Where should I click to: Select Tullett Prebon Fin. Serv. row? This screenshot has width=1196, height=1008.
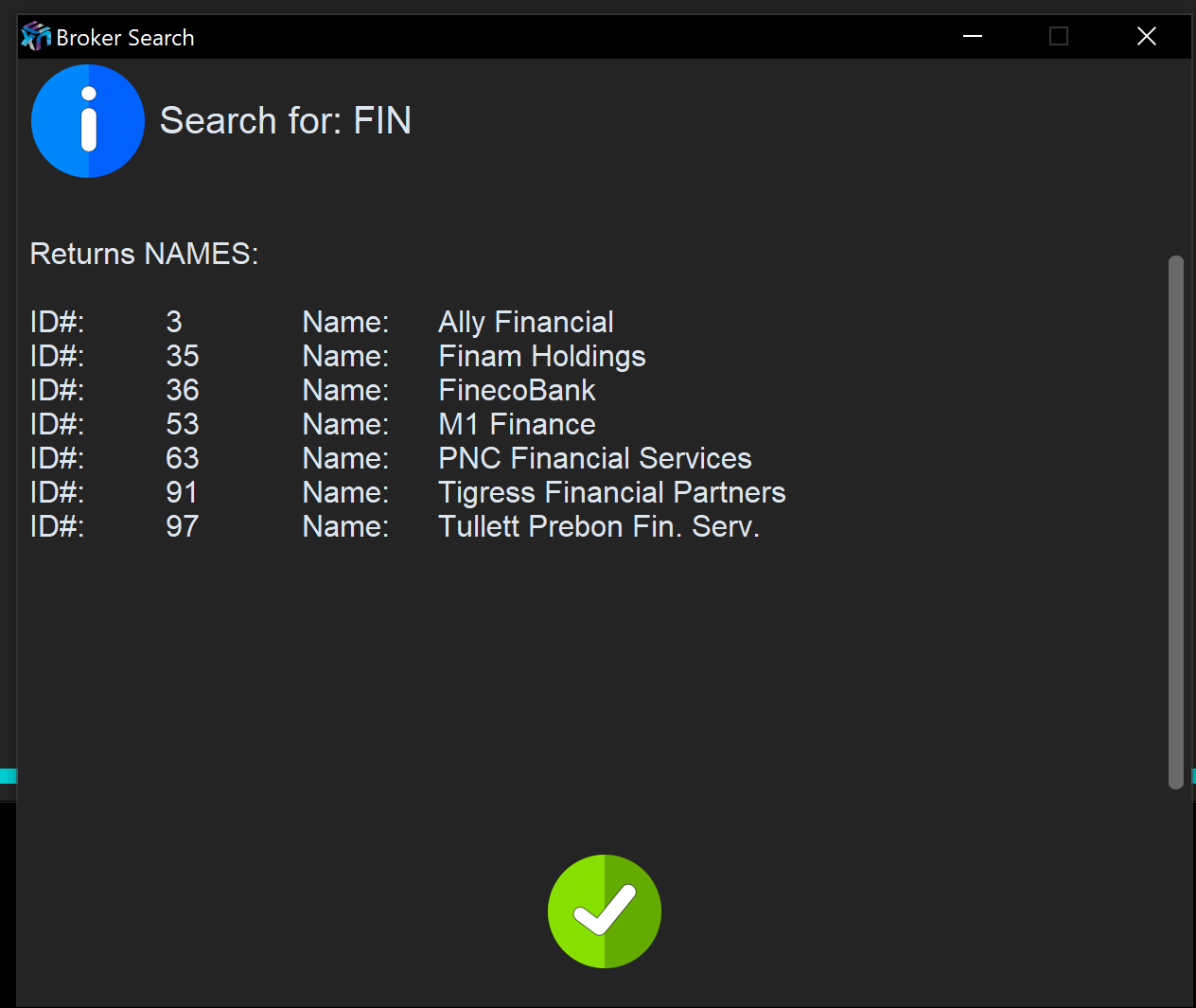point(598,527)
